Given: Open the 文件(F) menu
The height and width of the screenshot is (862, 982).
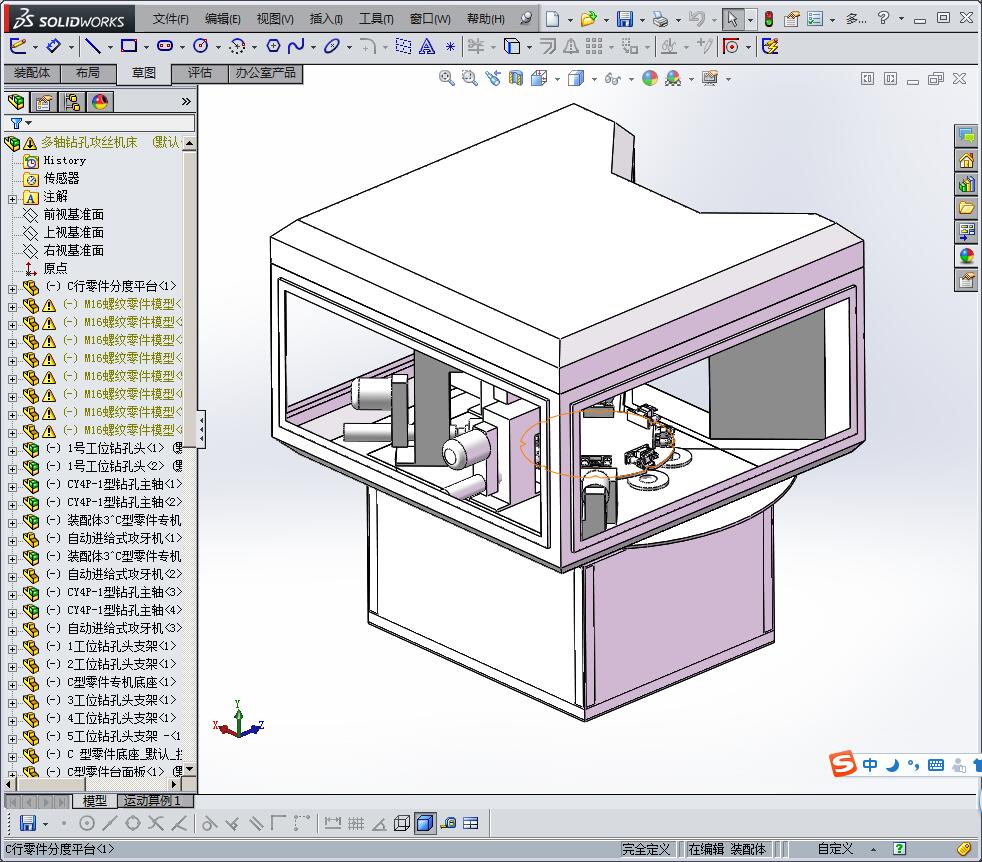Looking at the screenshot, I should pyautogui.click(x=171, y=19).
